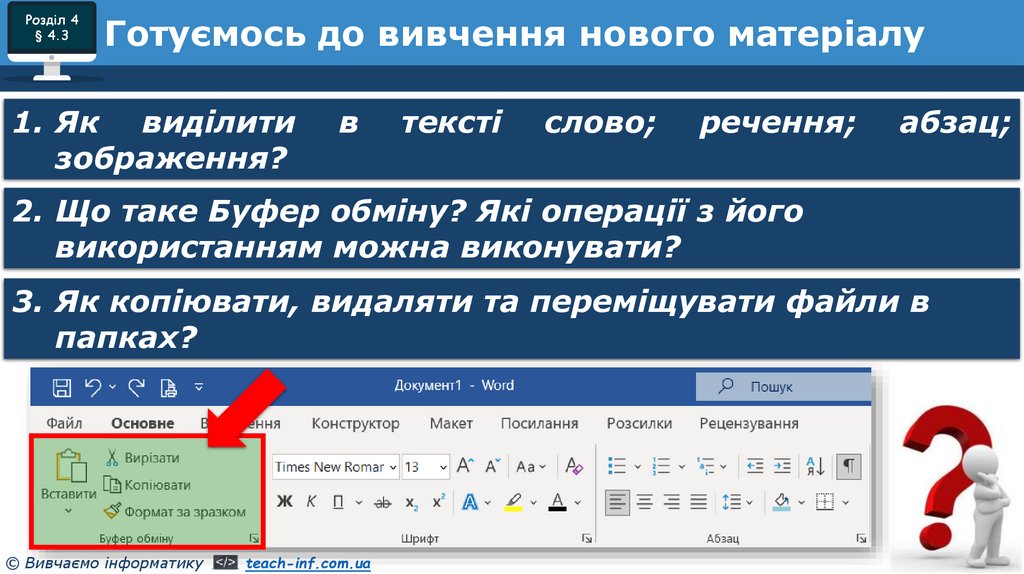Expand the Вставити paste options arrow
Screen dimensions: 1024x574
tap(69, 511)
